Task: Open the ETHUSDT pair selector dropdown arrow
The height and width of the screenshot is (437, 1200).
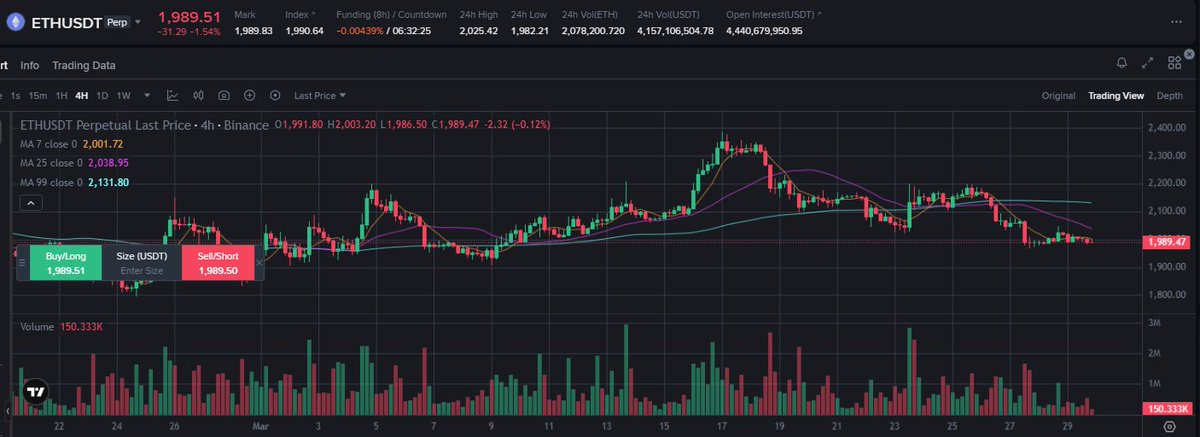Action: (138, 21)
